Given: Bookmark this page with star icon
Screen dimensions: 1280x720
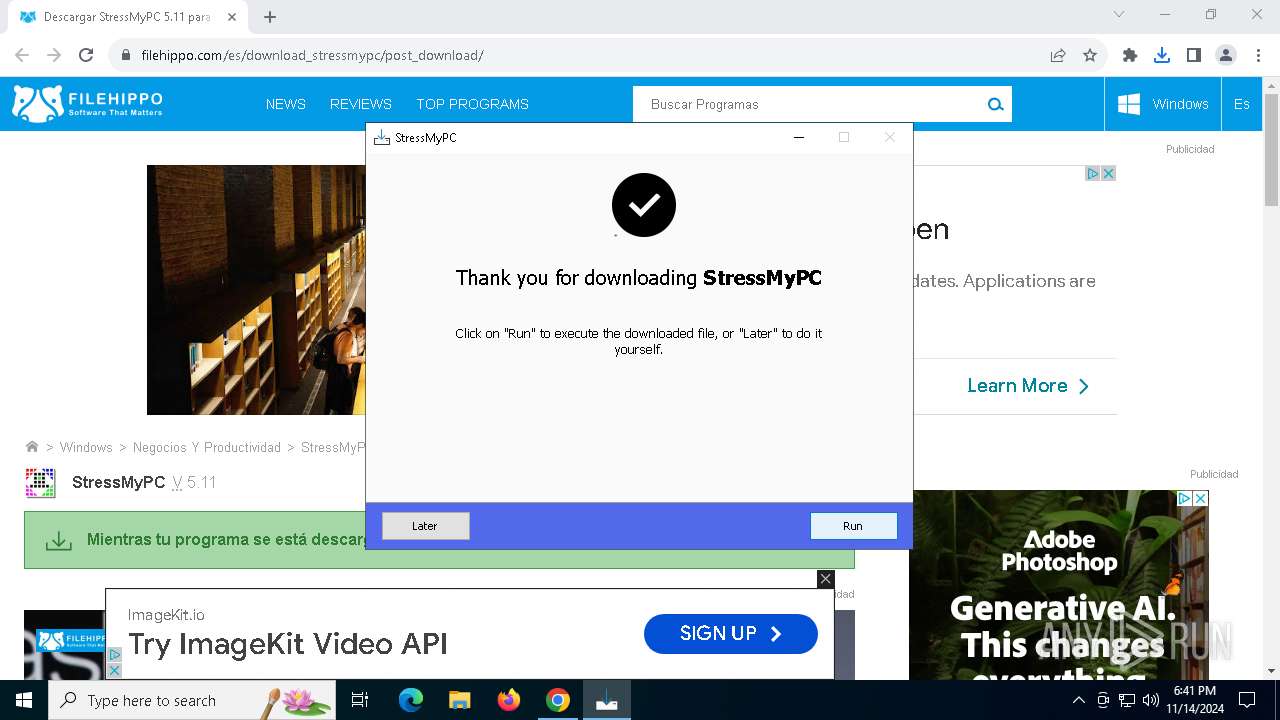Looking at the screenshot, I should tap(1090, 55).
